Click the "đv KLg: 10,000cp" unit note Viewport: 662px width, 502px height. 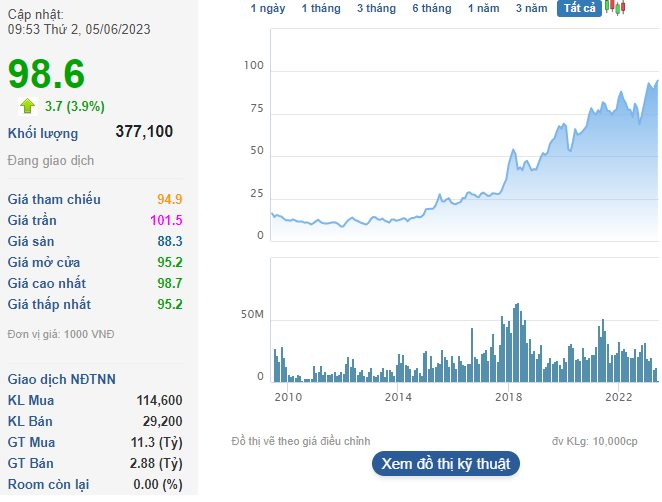pos(594,442)
